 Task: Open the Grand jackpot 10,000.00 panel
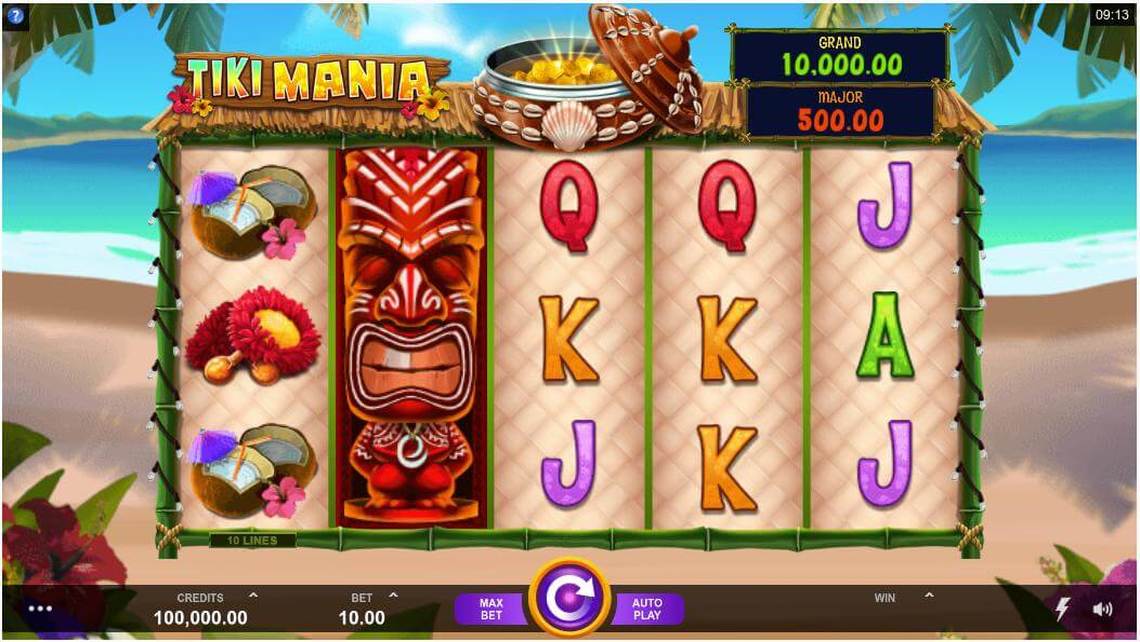point(840,56)
